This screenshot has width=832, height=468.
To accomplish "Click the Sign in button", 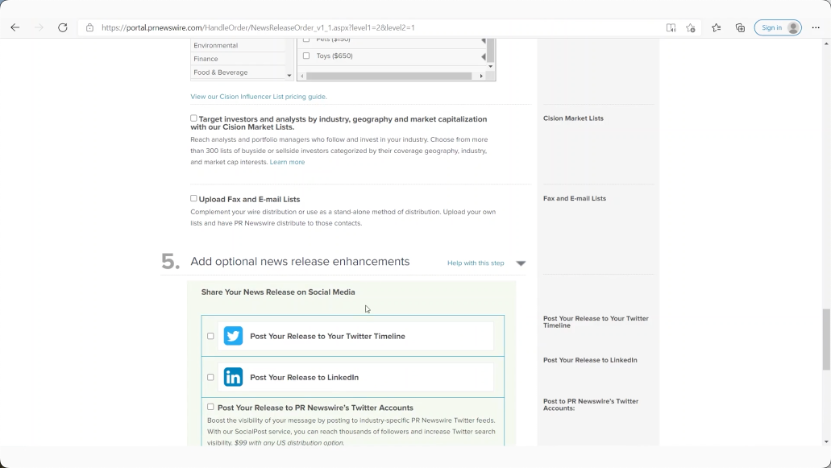I will 777,27.
